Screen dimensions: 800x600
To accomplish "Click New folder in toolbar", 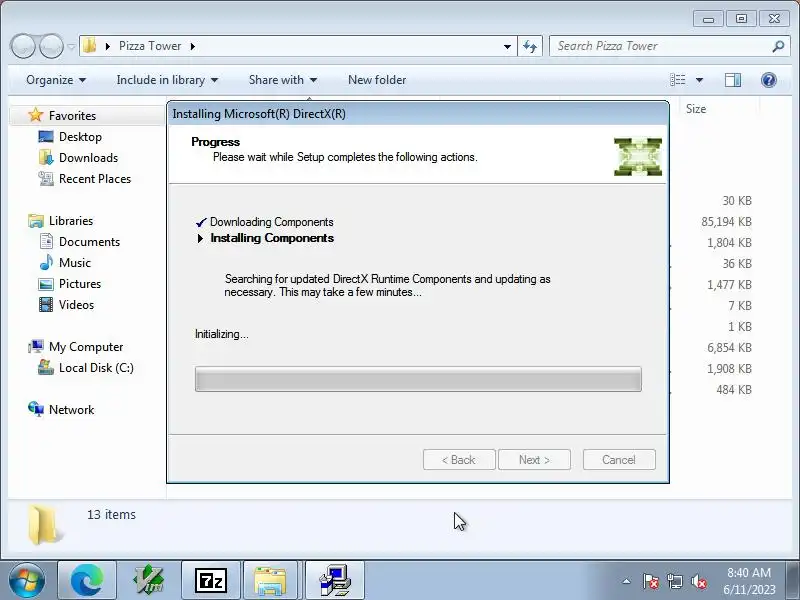I will point(377,80).
